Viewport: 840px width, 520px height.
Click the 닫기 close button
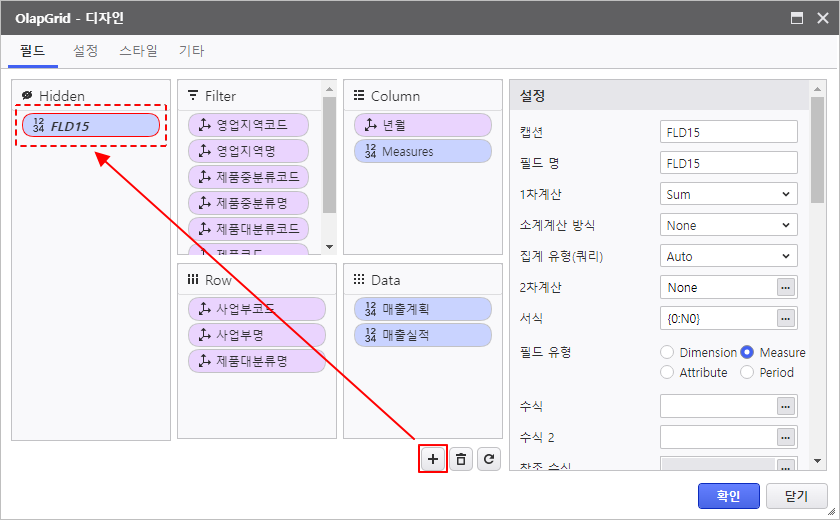point(796,495)
